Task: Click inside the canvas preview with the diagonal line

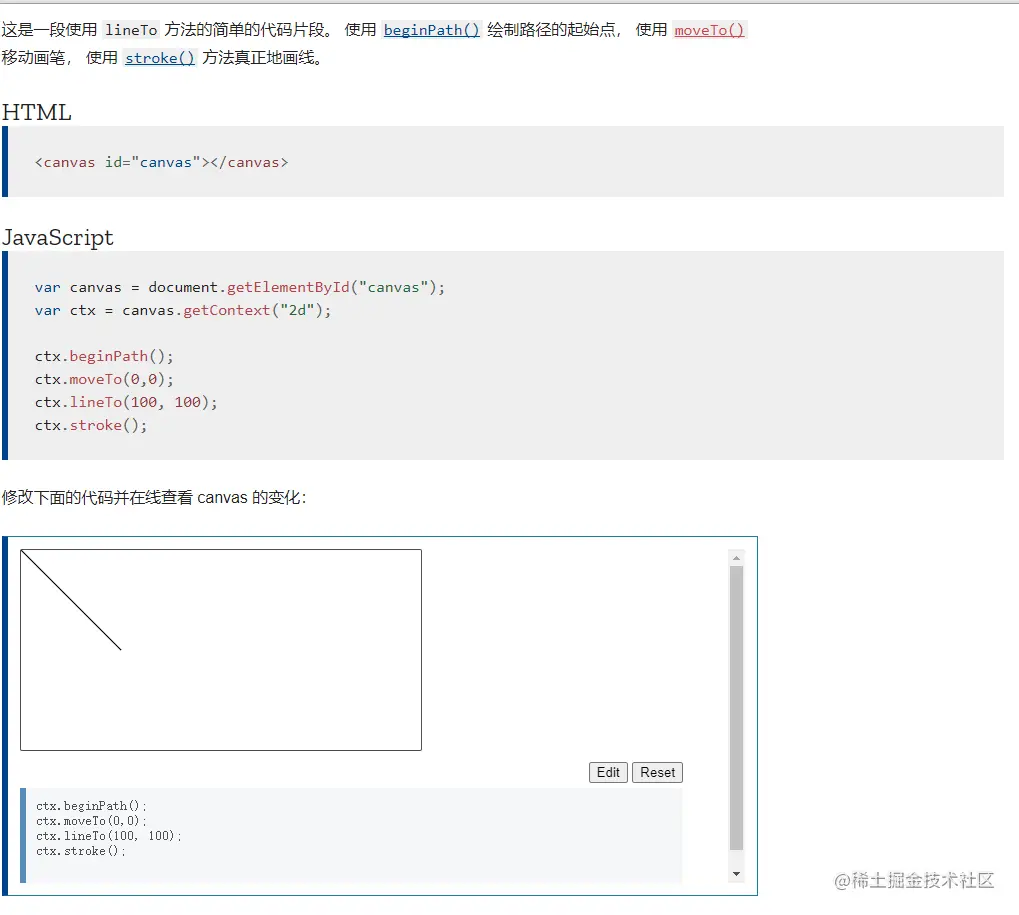Action: tap(221, 650)
